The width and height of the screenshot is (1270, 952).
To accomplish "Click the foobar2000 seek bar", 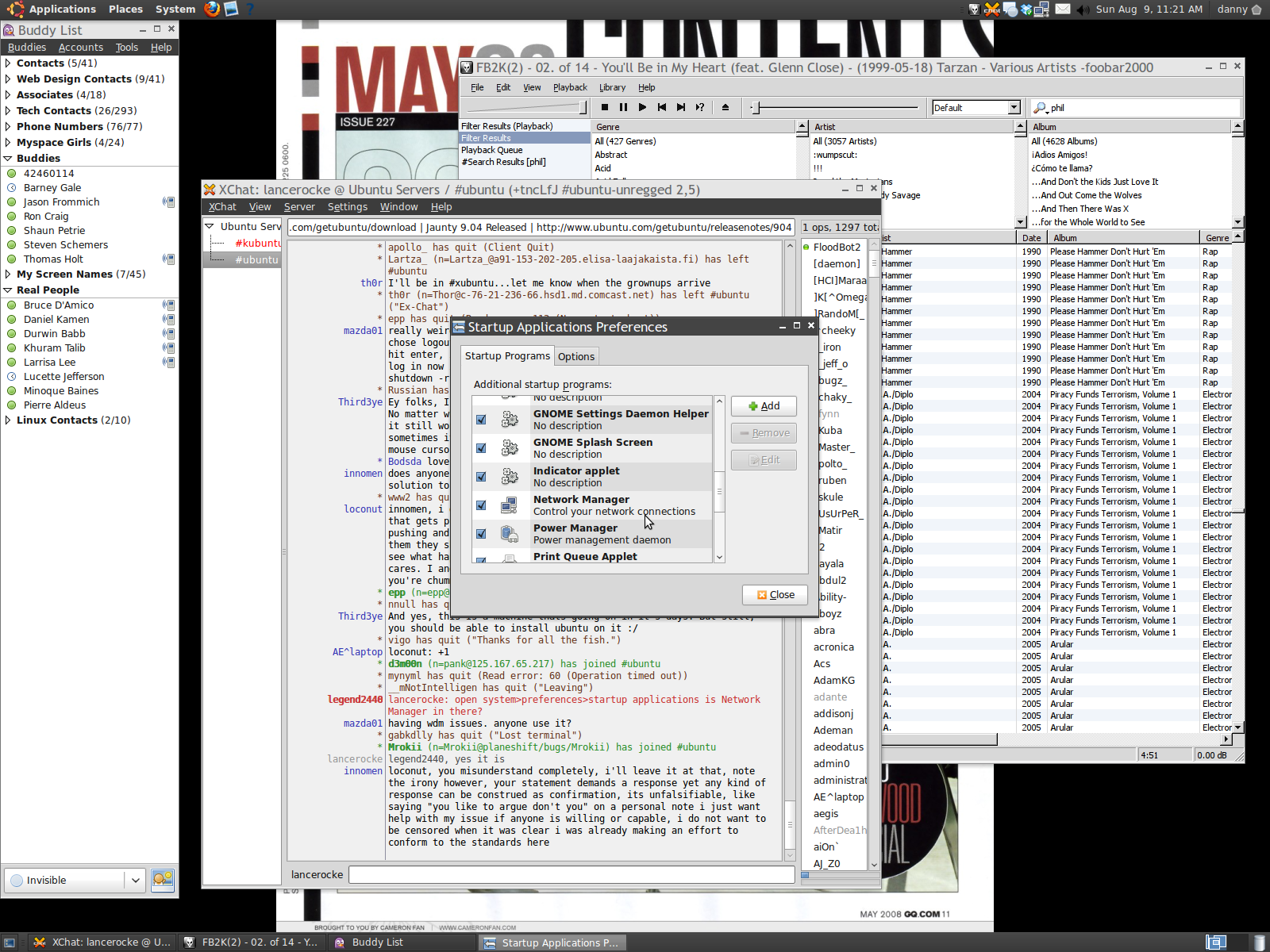I will [x=835, y=107].
